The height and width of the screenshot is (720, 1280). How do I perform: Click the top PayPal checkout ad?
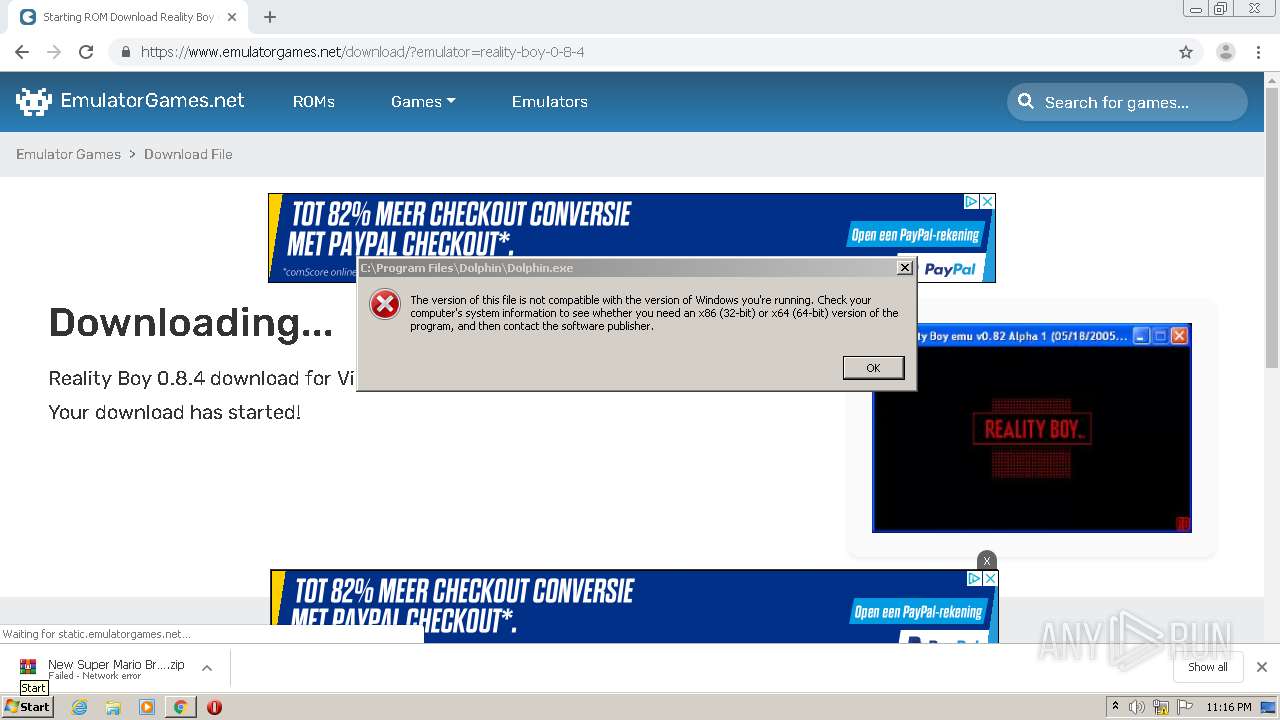(x=632, y=238)
